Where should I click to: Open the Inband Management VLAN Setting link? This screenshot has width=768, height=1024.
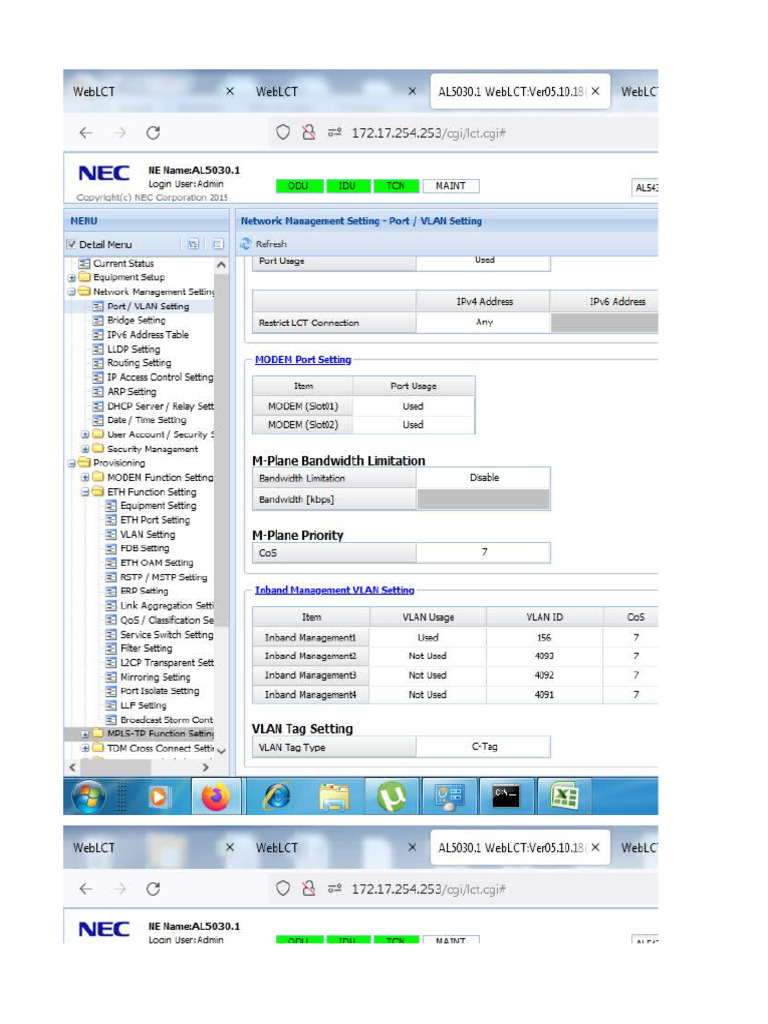[334, 590]
